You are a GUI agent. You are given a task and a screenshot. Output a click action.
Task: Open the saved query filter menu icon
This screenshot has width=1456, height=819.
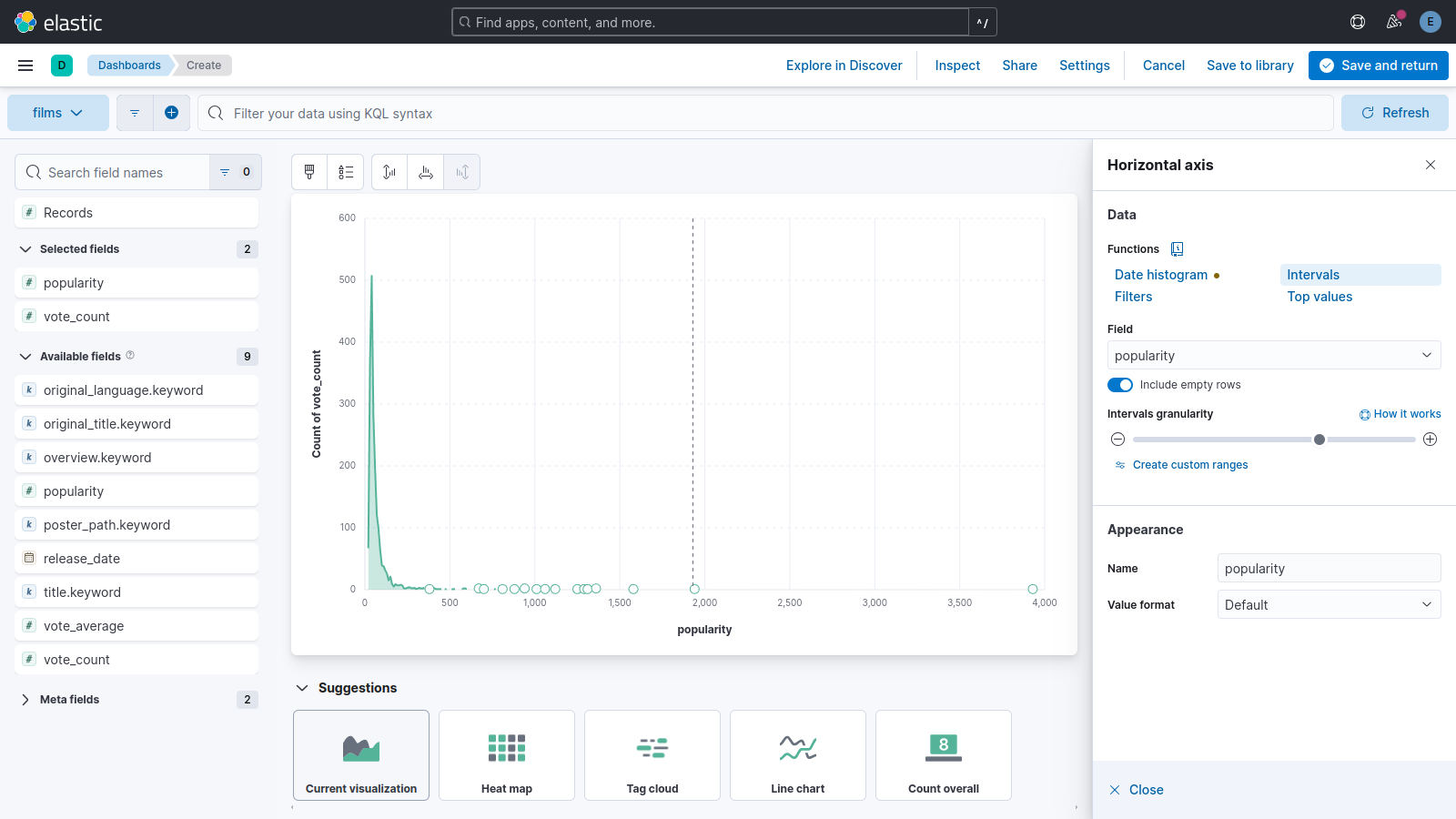(135, 113)
